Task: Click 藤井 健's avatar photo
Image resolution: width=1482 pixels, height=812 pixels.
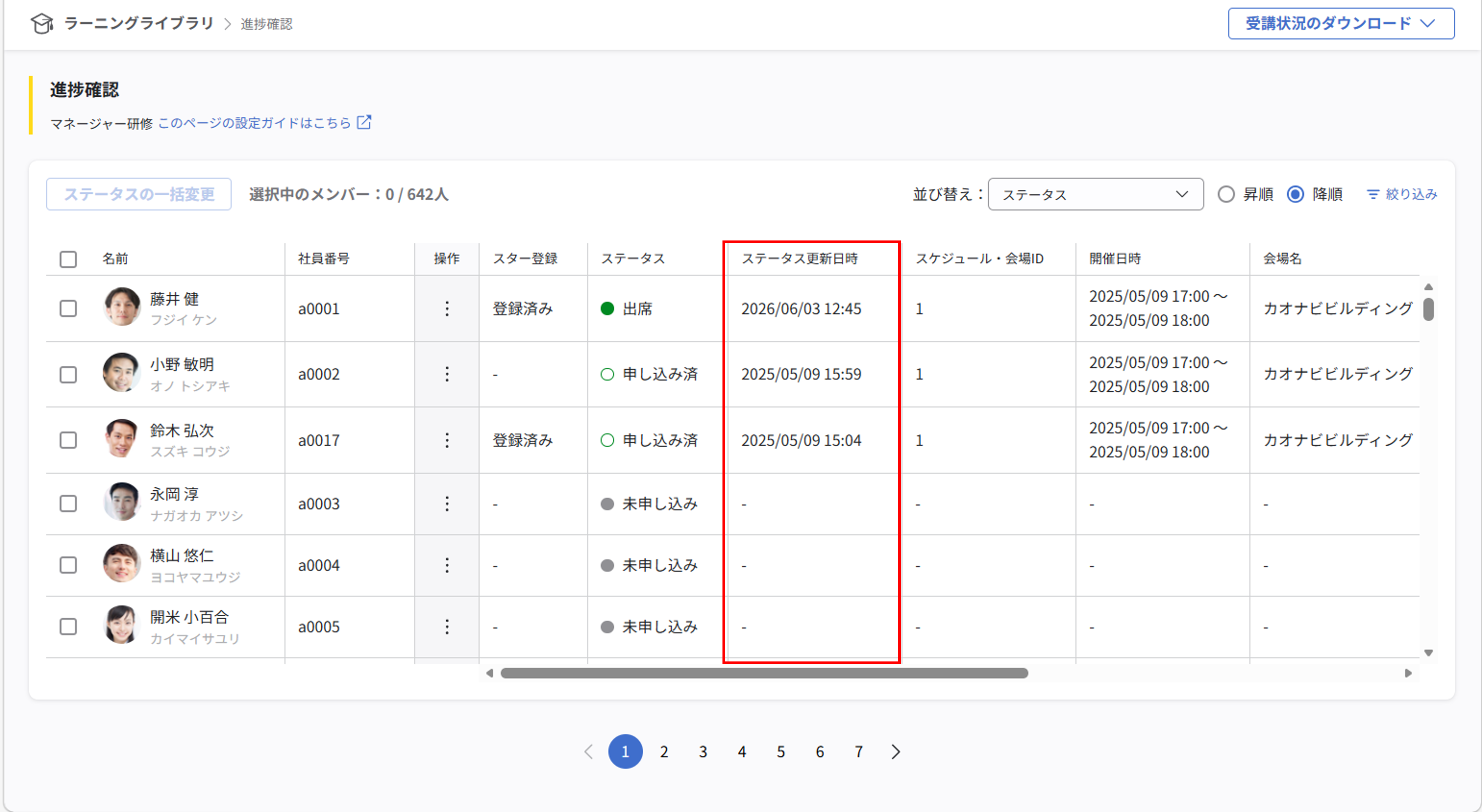Action: [122, 307]
